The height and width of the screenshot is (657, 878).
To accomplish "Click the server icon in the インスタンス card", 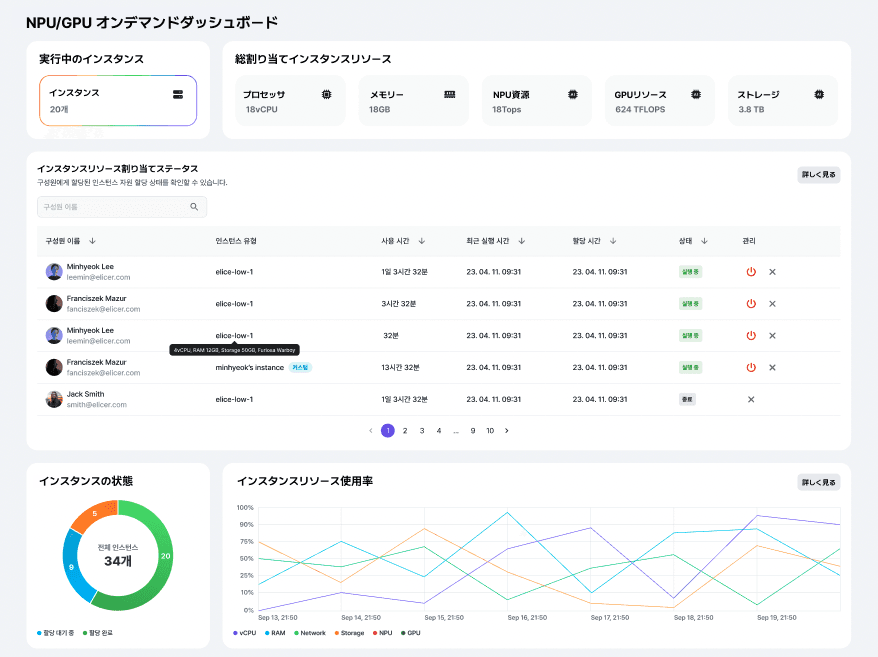I will [178, 94].
